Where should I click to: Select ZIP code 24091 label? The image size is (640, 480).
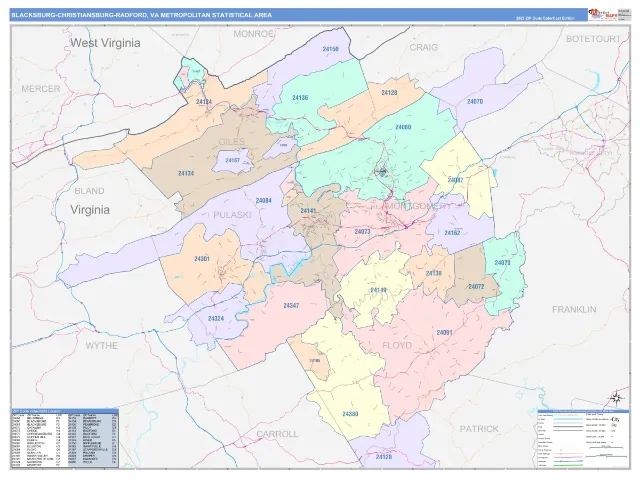[444, 333]
